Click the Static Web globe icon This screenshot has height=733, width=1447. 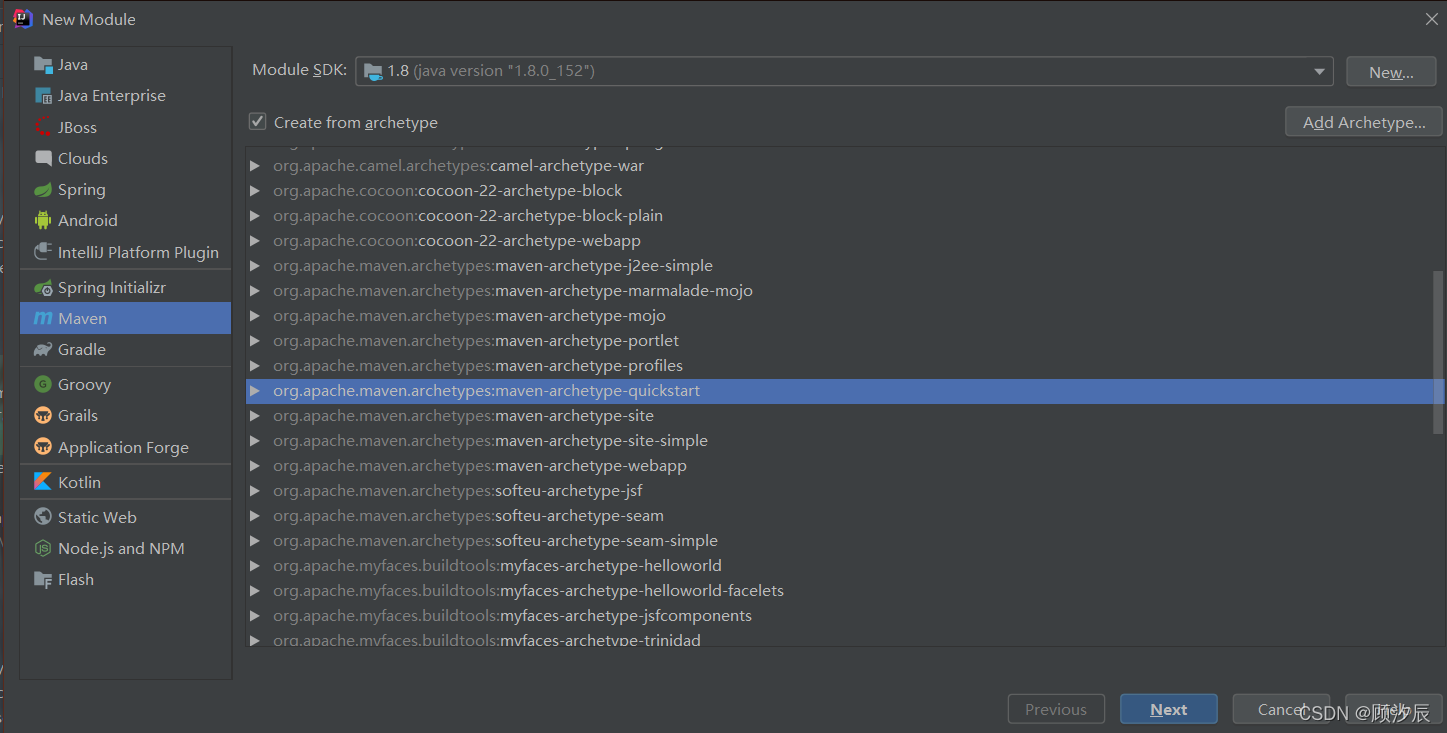click(43, 517)
